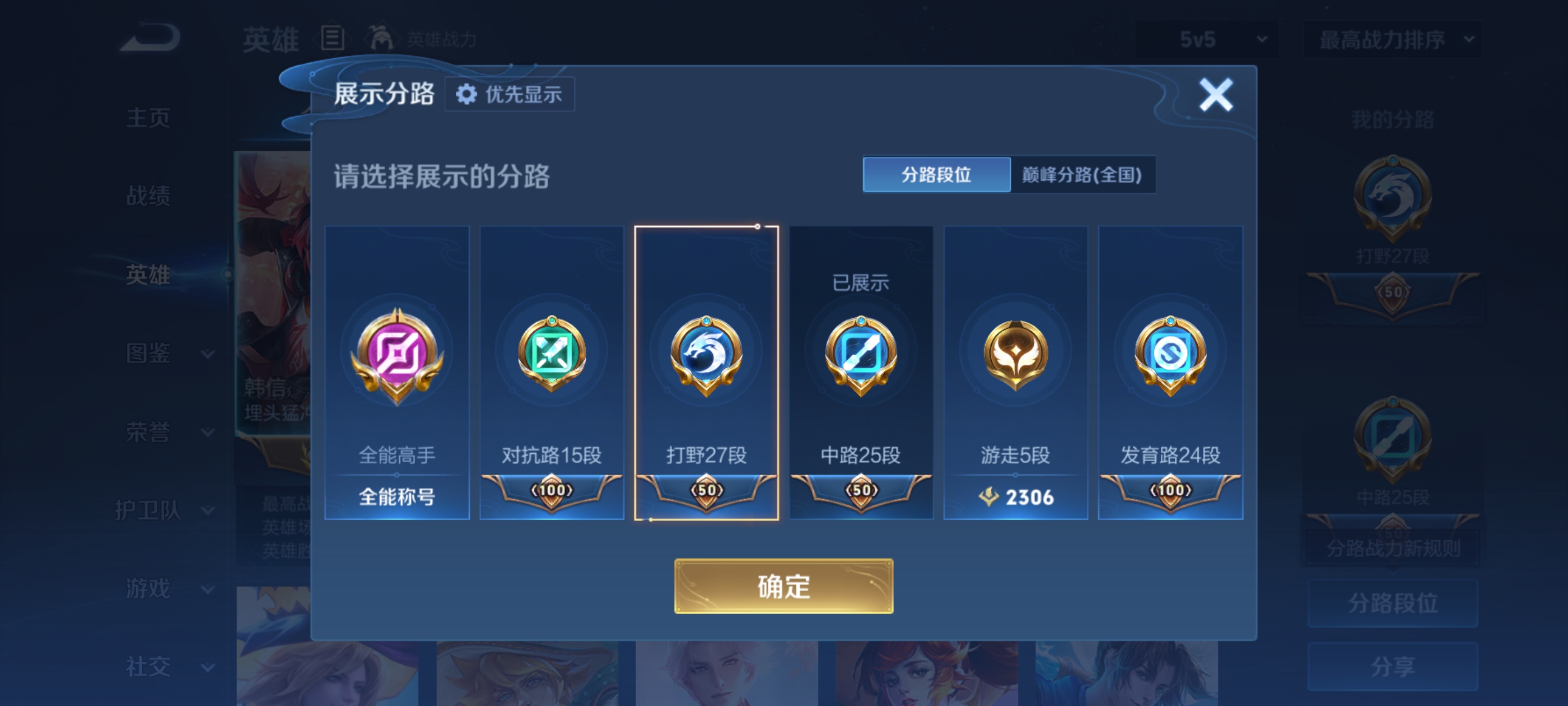This screenshot has height=706, width=1568.
Task: Close the 展示分路 dialog
Action: 1216,95
